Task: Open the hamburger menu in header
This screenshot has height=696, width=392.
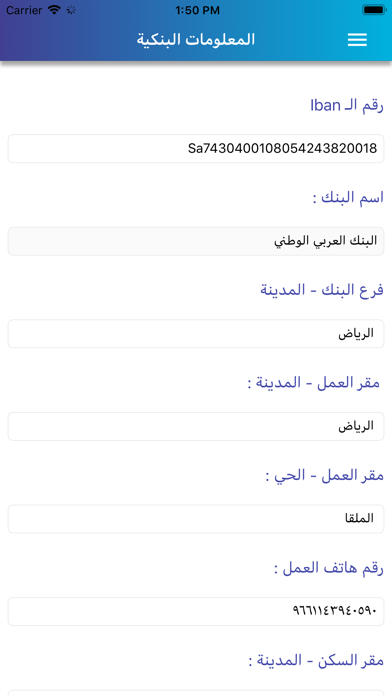Action: tap(357, 40)
